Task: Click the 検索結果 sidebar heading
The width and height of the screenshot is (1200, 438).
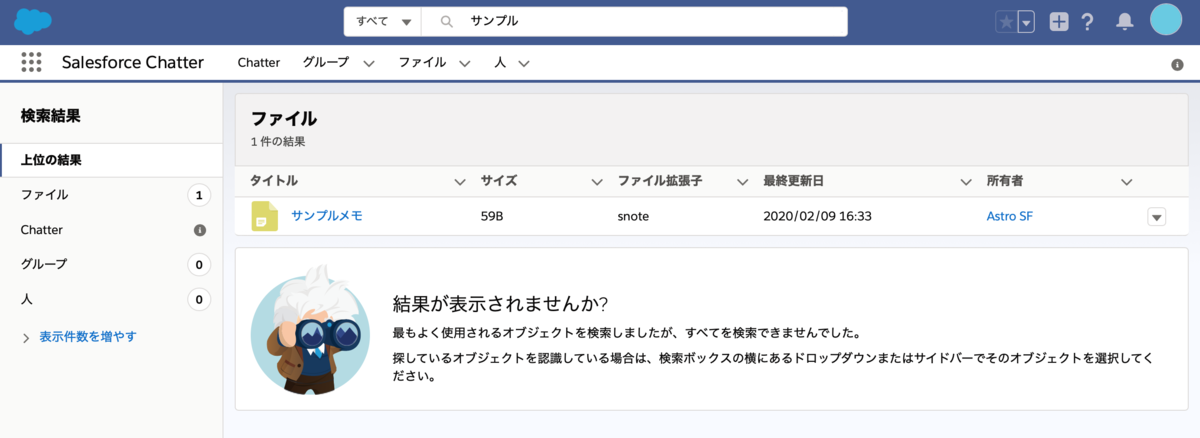Action: tap(51, 116)
